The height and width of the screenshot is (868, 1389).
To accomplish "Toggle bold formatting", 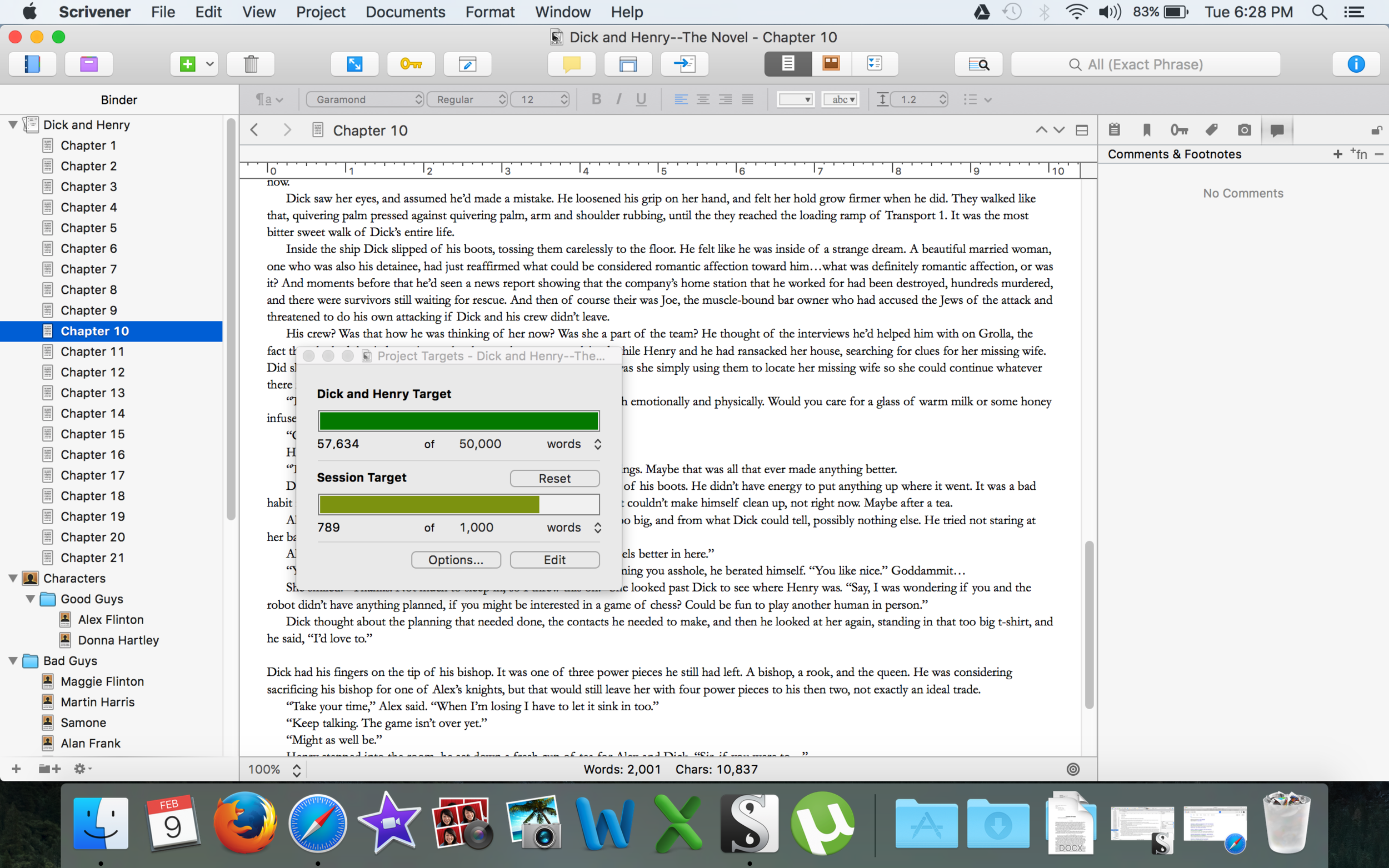I will point(597,99).
